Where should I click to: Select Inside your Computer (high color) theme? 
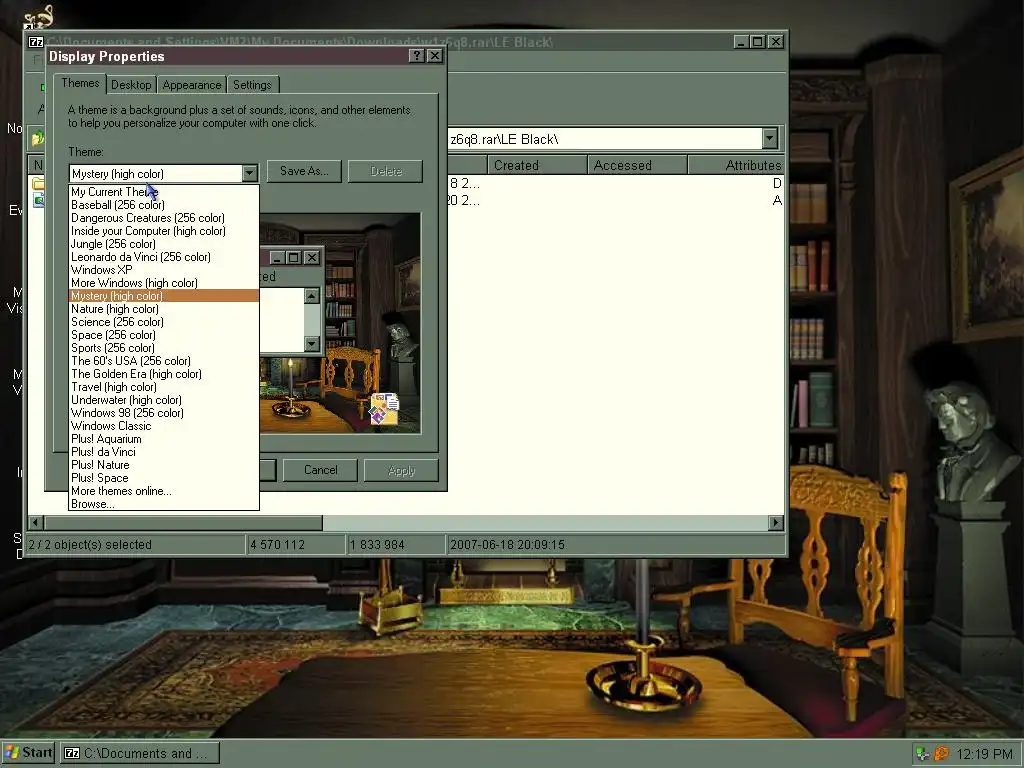(x=164, y=231)
